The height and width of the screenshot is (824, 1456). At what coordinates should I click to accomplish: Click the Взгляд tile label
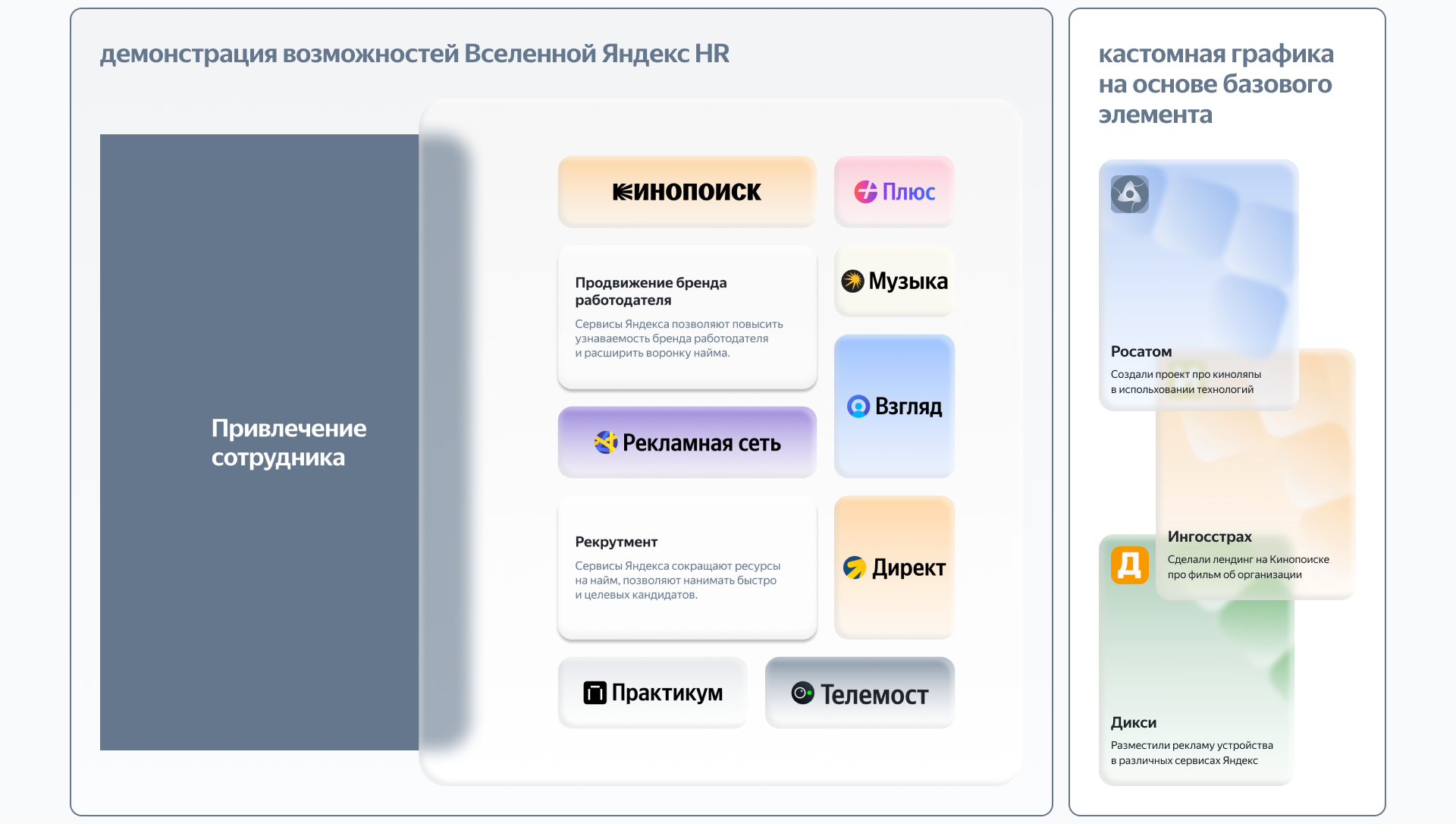click(908, 407)
